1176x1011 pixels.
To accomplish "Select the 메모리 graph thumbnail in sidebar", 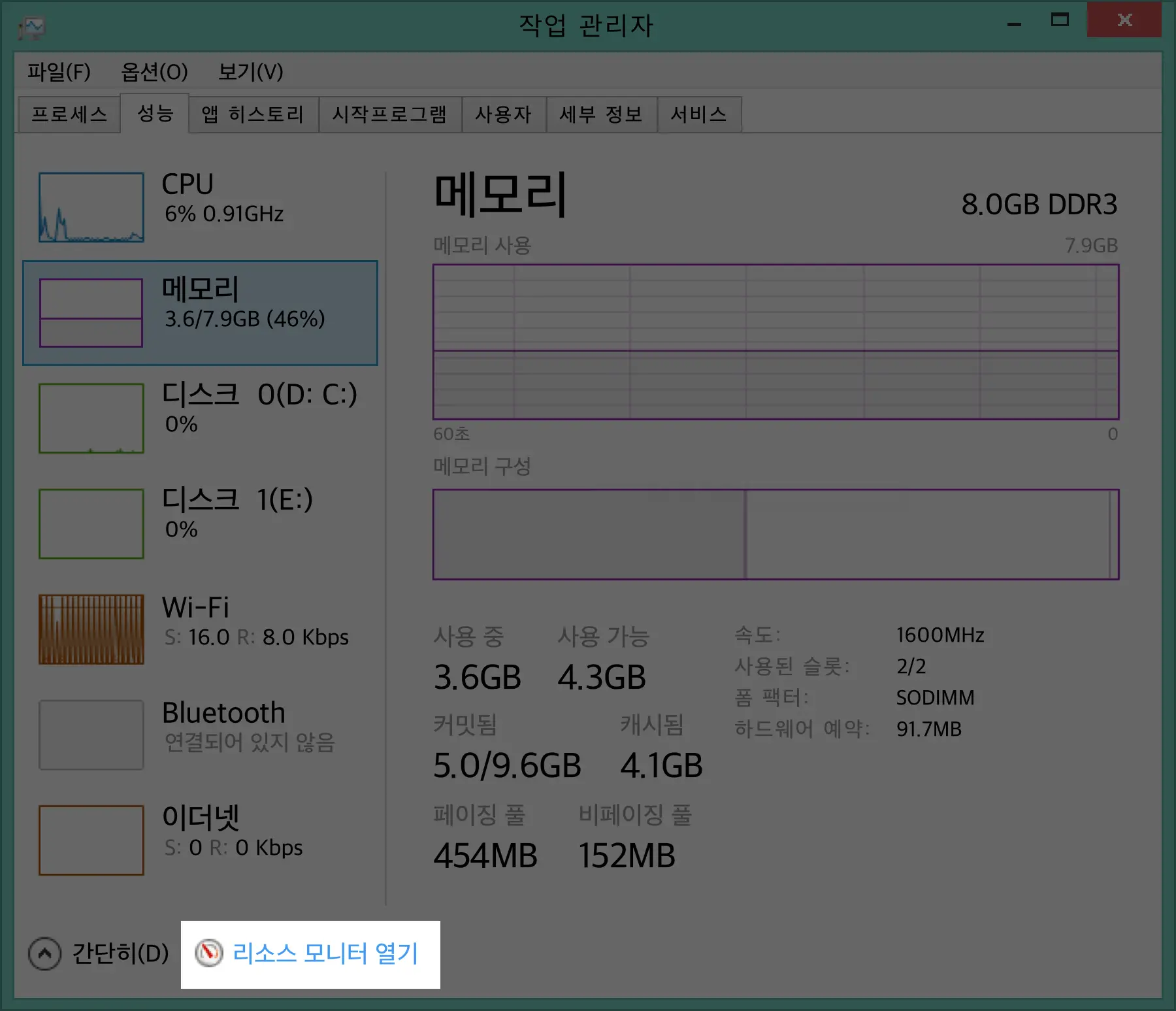I will point(91,313).
